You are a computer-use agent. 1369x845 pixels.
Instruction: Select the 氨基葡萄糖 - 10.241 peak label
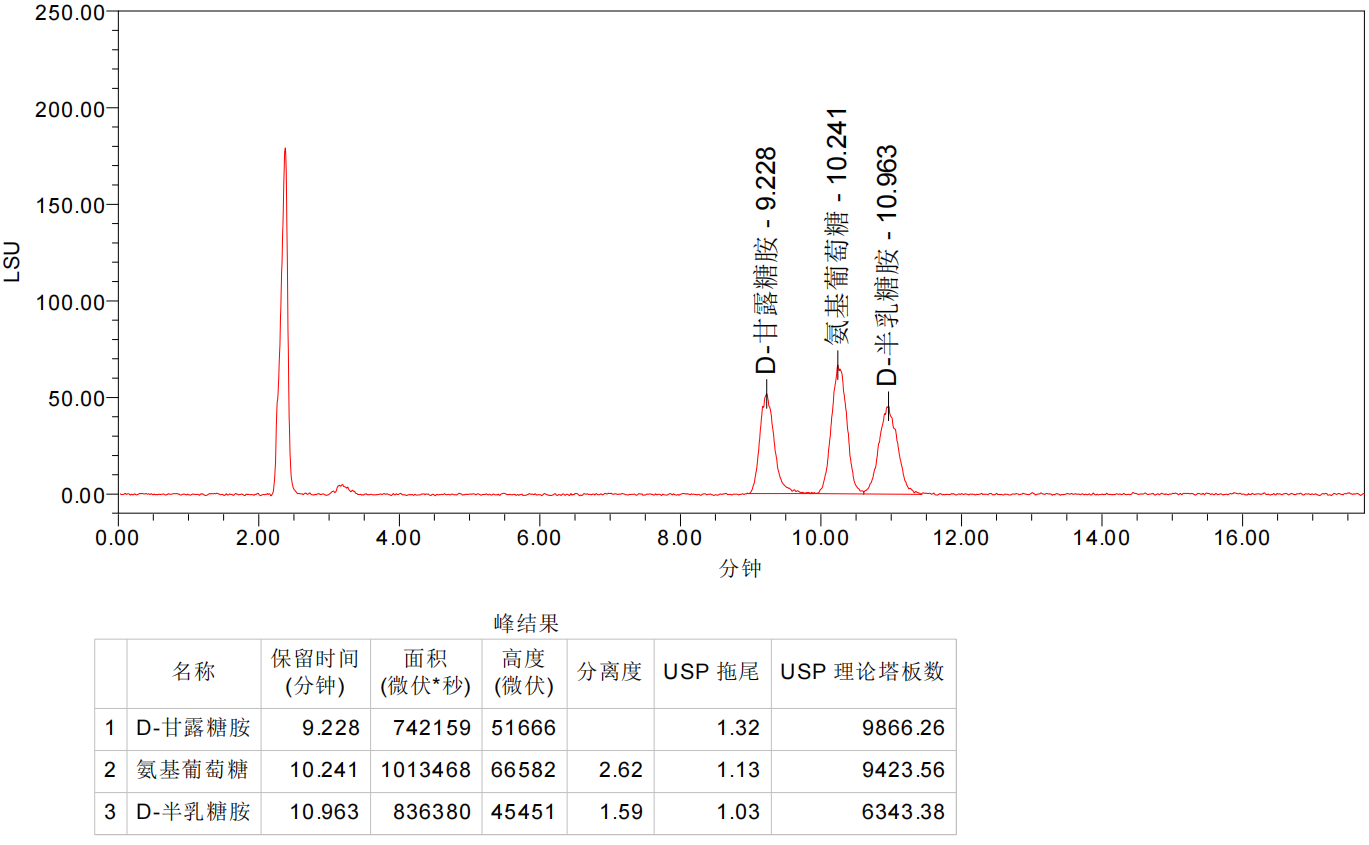coord(837,226)
